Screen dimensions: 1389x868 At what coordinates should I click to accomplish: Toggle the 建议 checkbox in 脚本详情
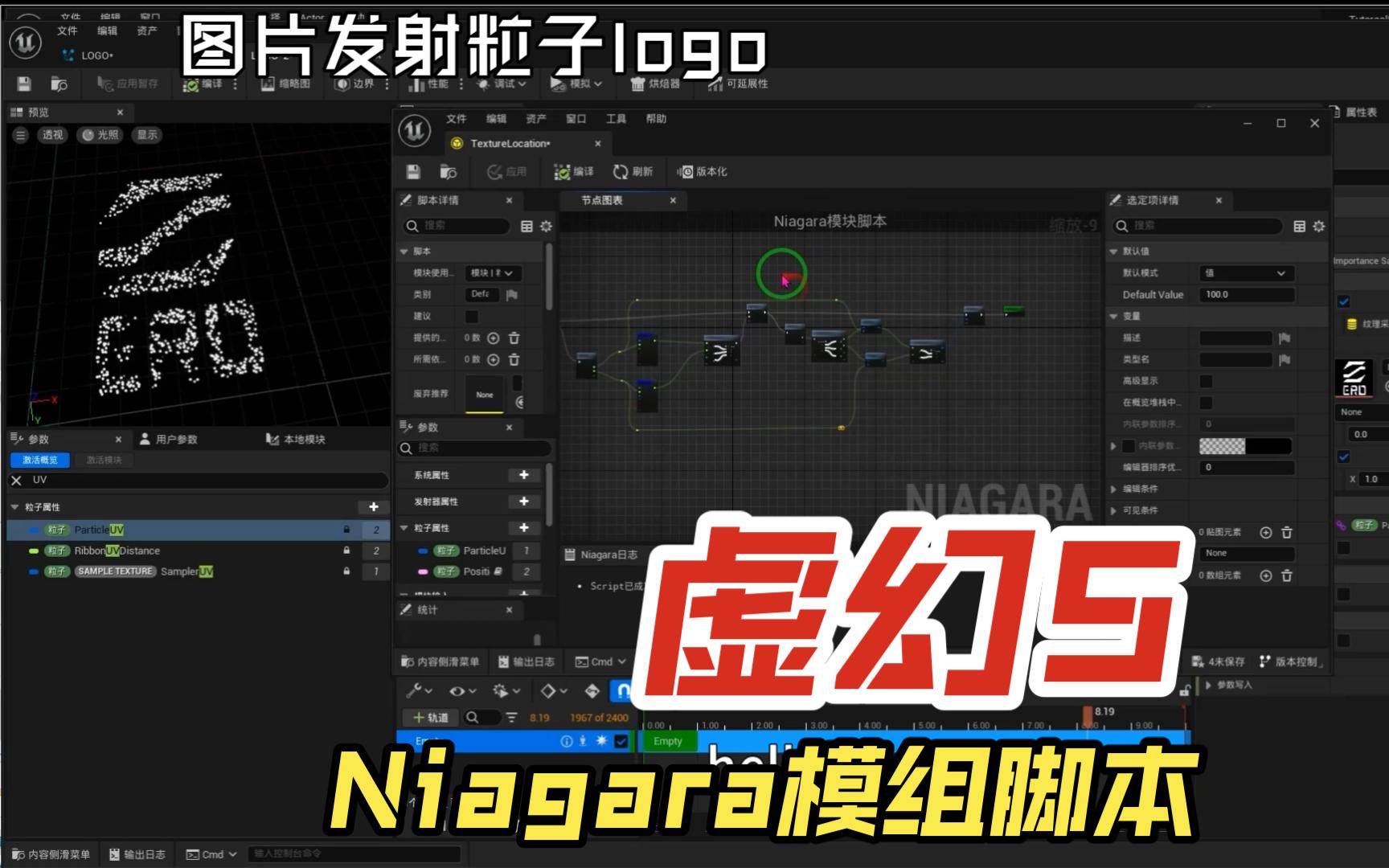(472, 317)
